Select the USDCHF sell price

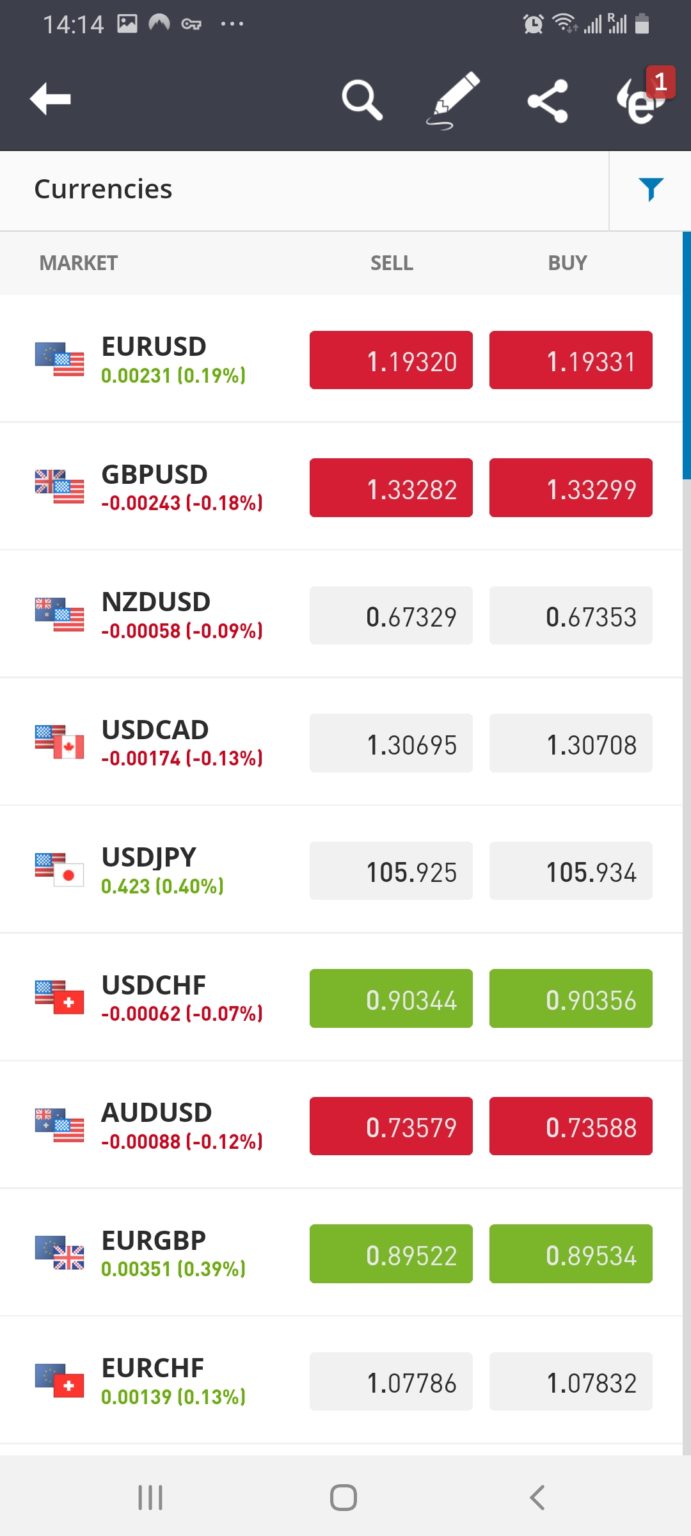[x=390, y=998]
